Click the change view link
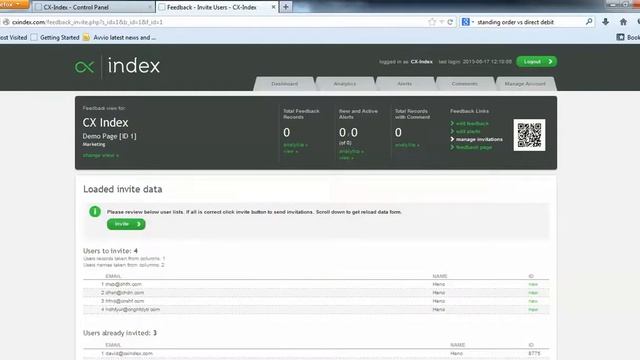The width and height of the screenshot is (640, 360). (x=100, y=156)
